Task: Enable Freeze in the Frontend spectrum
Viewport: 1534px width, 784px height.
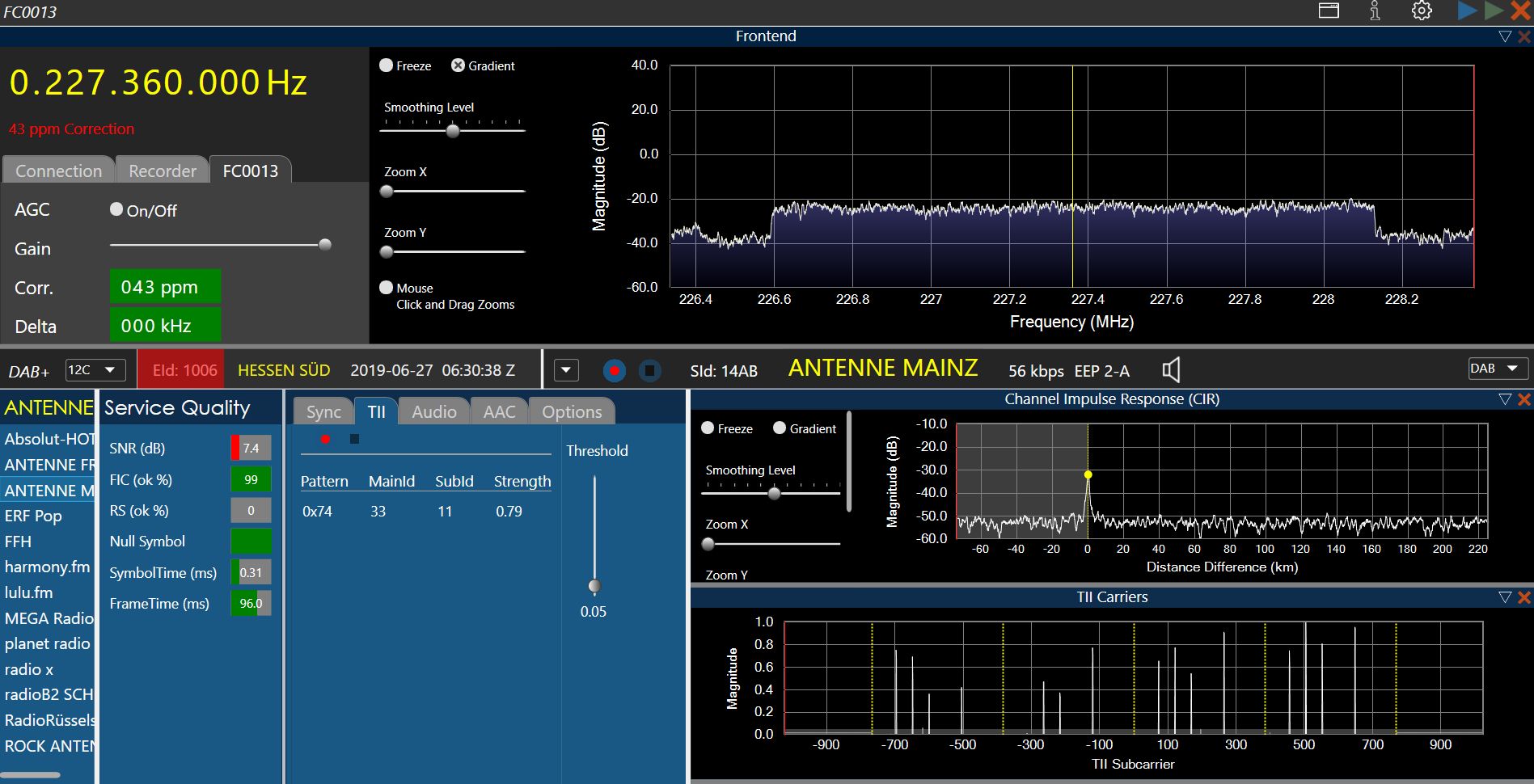Action: coord(387,65)
